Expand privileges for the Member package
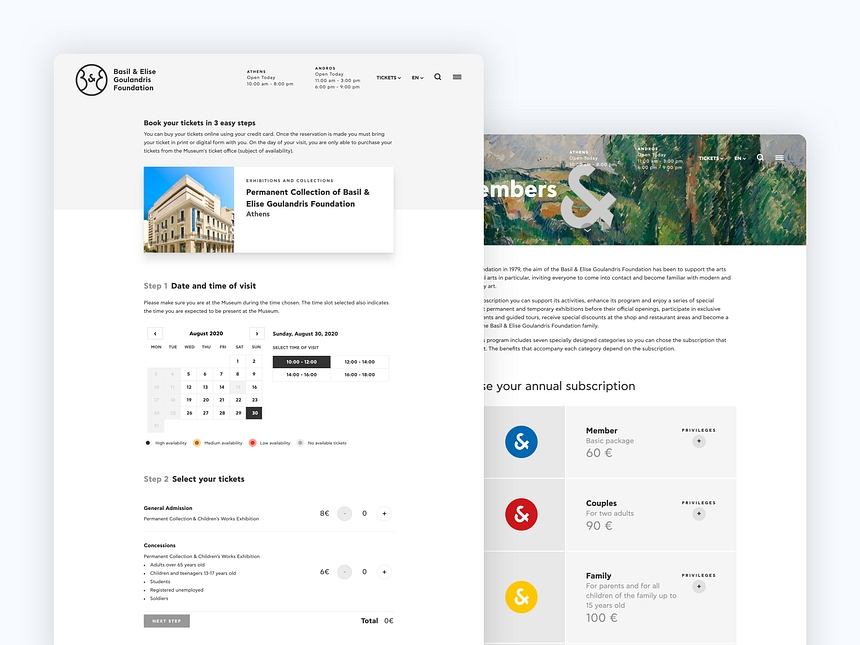The width and height of the screenshot is (860, 645). click(x=698, y=440)
